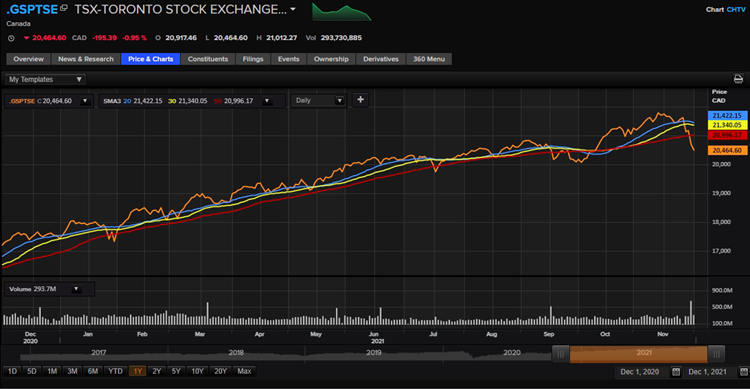Screen dimensions: 750x389
Task: Click 2019 in the overview timeline
Action: 374,353
